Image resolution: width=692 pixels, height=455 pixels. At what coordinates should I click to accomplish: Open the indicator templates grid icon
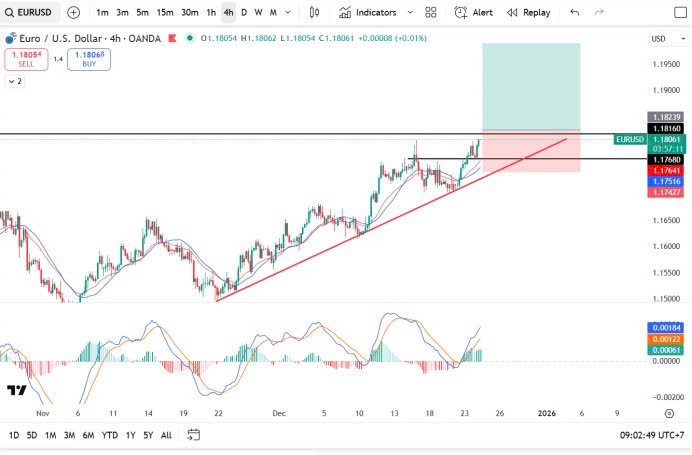point(431,13)
